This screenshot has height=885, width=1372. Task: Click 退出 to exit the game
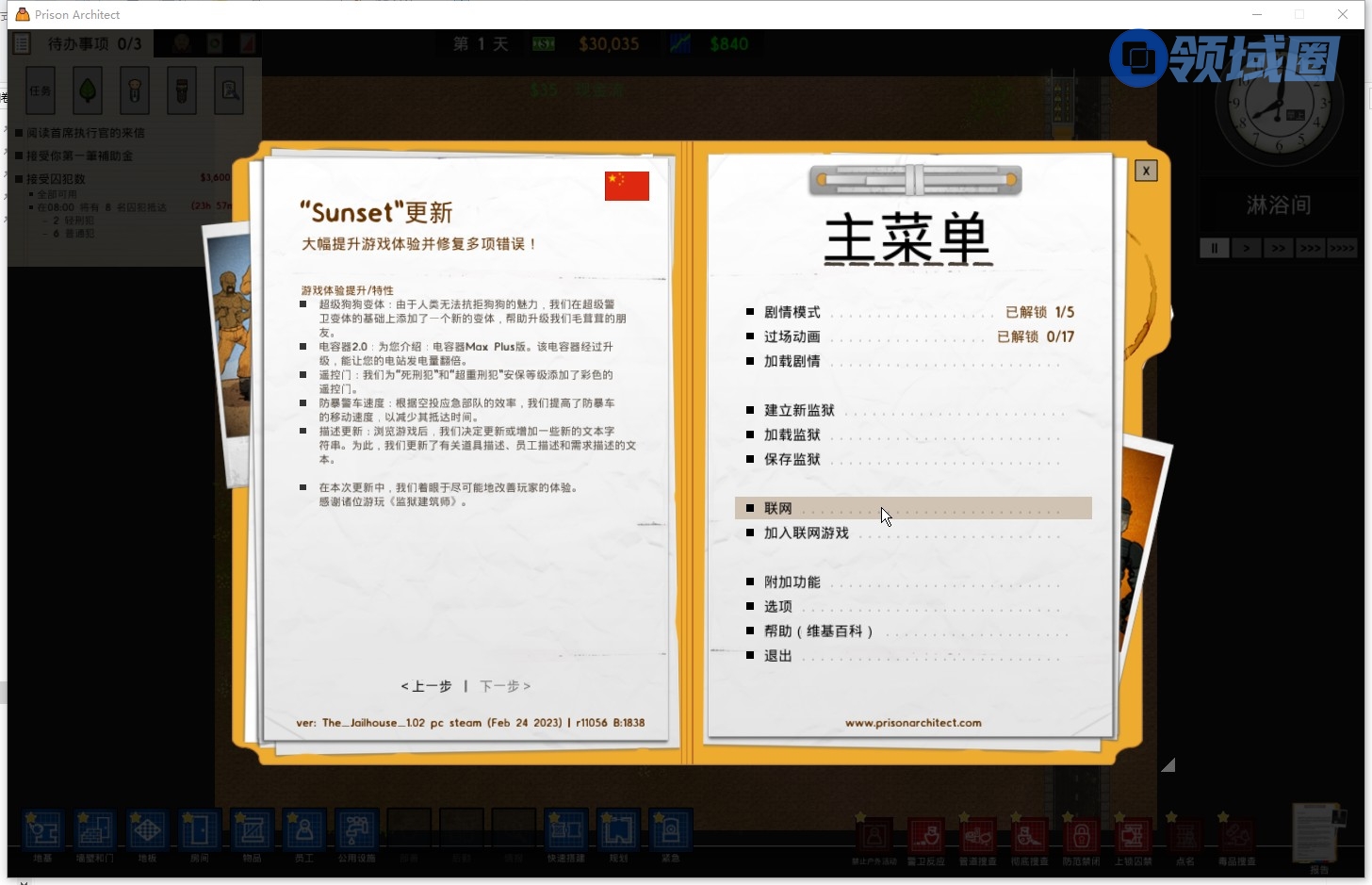[x=777, y=655]
